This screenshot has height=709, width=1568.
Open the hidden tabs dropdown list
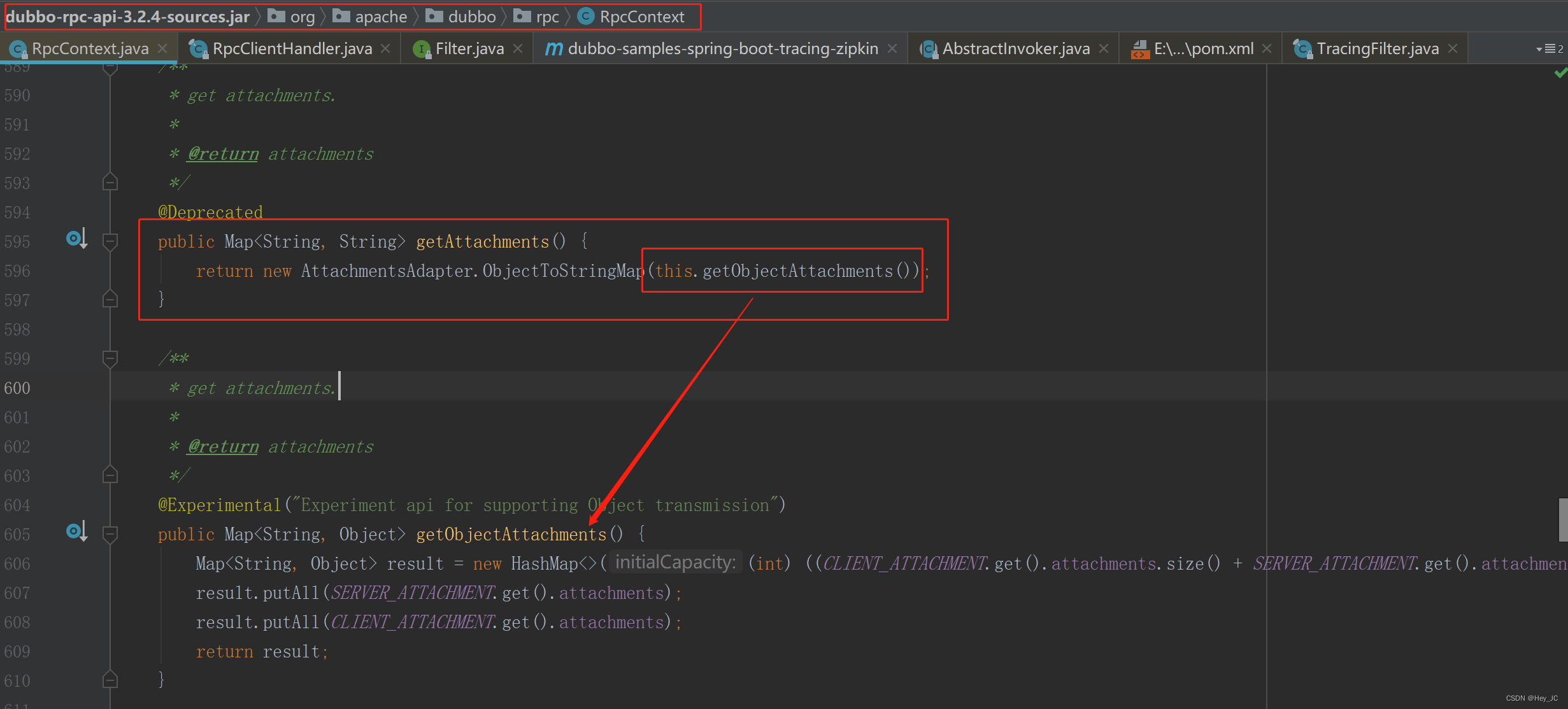1549,49
